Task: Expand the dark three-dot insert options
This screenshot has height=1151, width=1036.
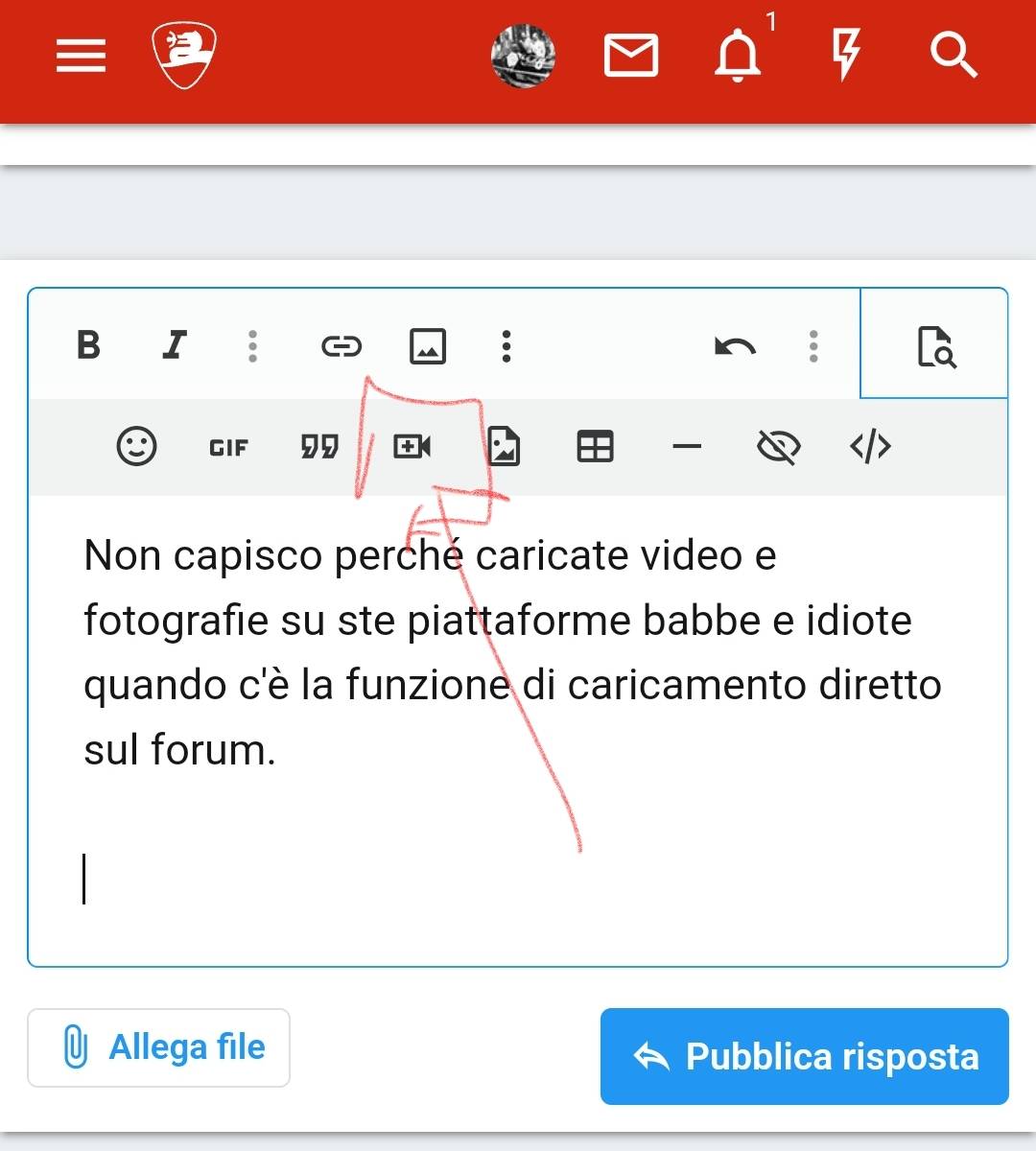Action: (x=506, y=345)
